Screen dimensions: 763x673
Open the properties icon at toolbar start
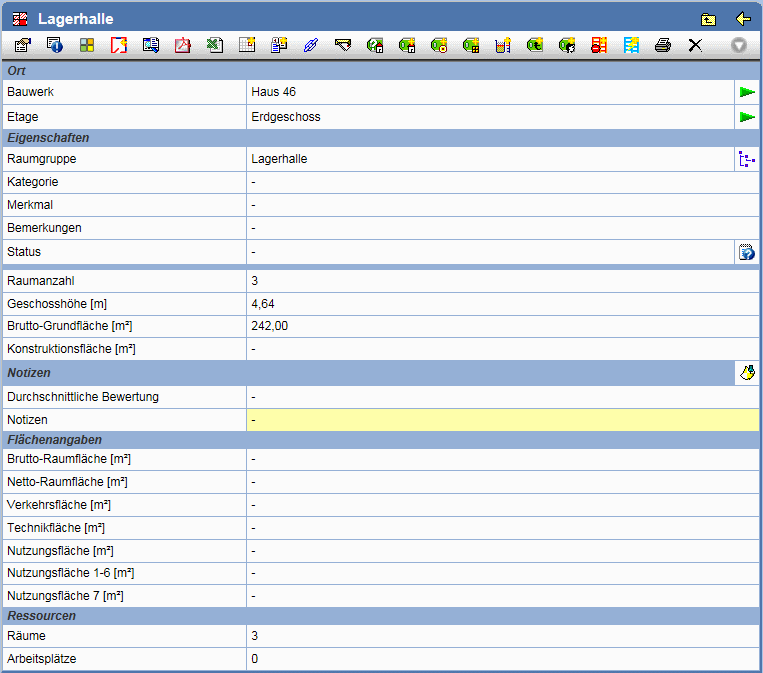point(22,45)
